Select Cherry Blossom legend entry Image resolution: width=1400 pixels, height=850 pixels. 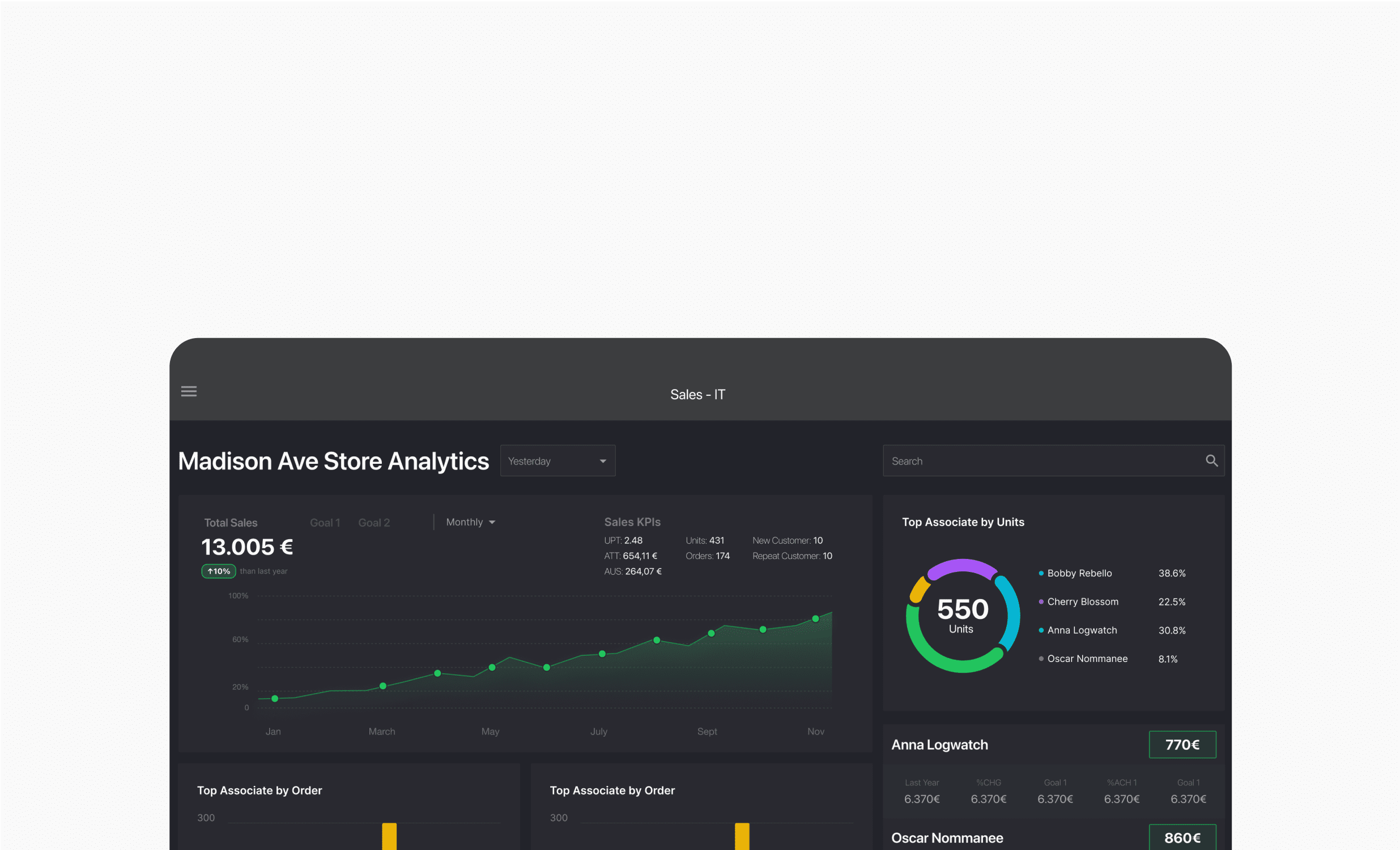click(x=1078, y=601)
